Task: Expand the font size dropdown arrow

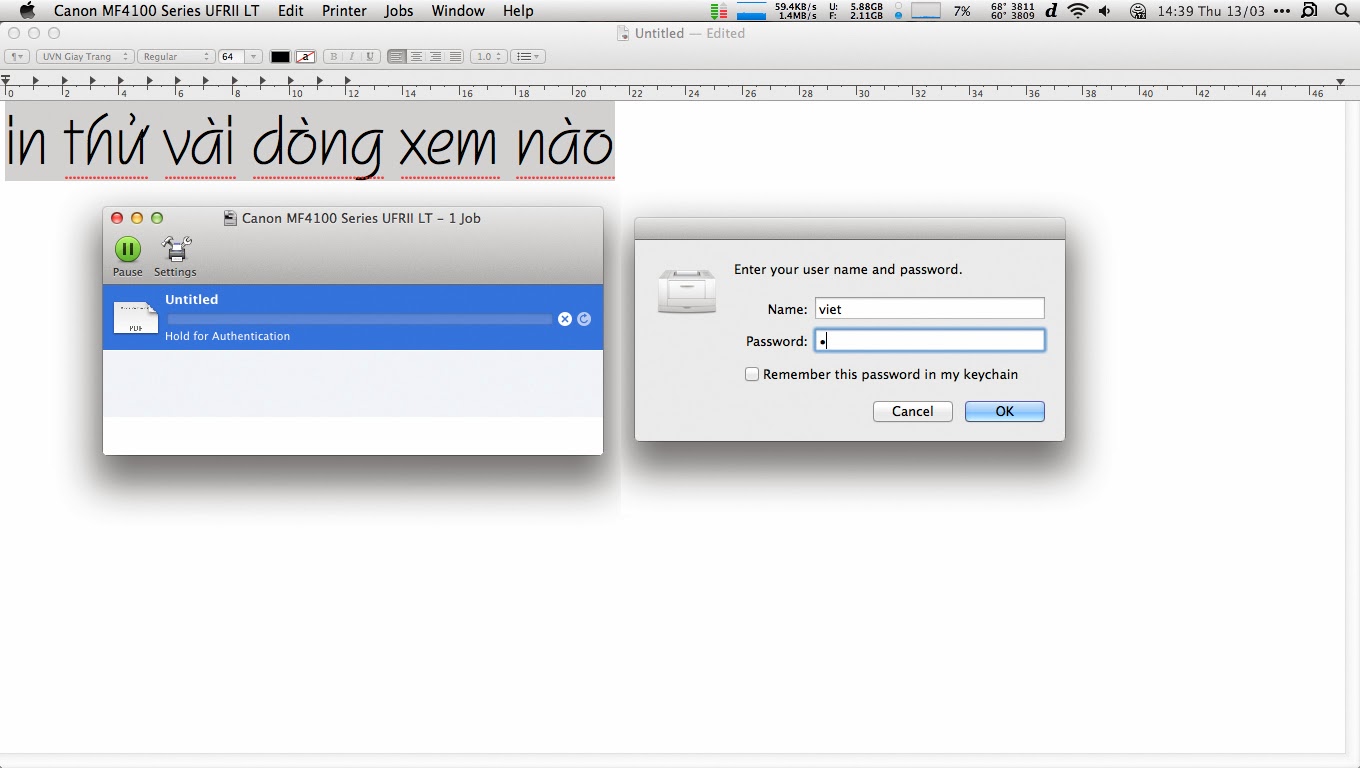Action: 254,57
